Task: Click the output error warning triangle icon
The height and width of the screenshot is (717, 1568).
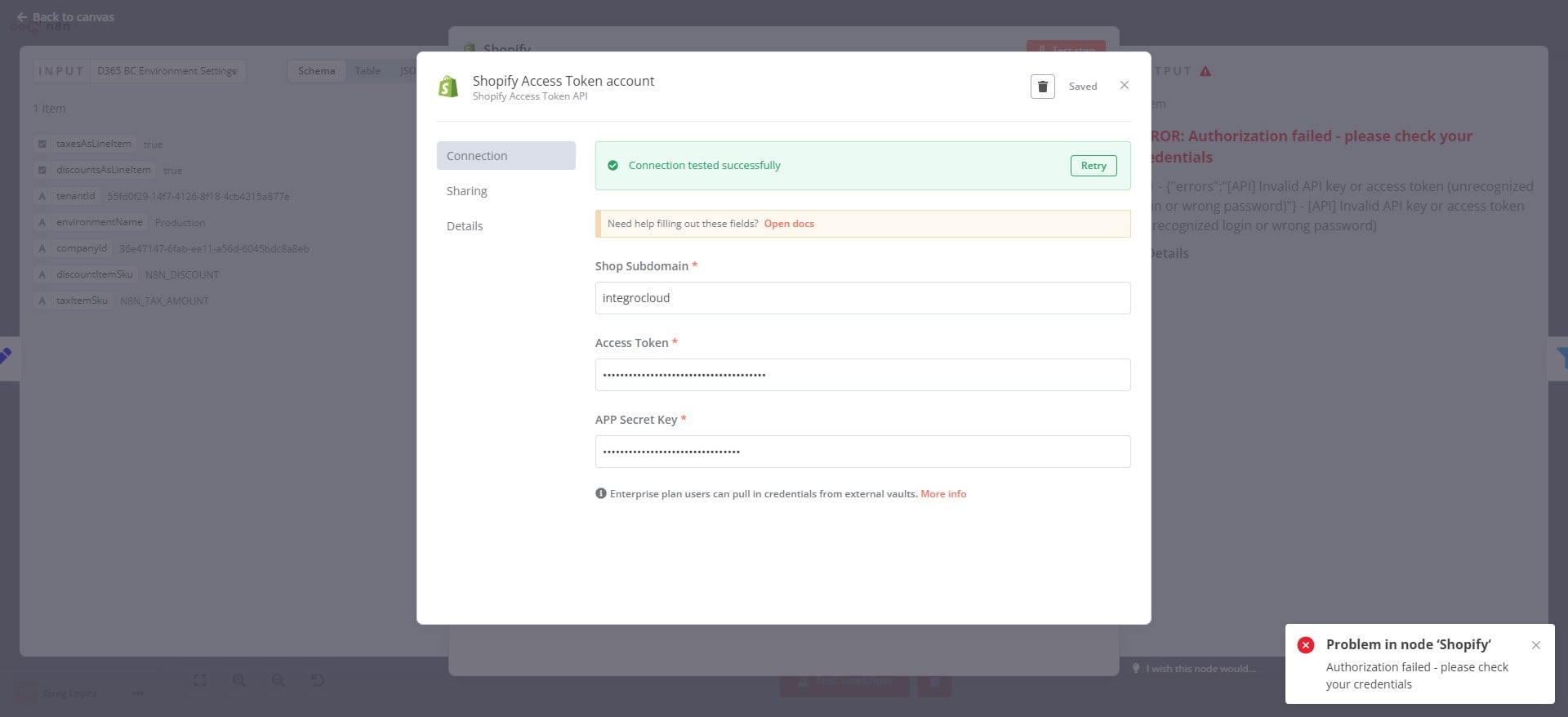Action: click(1205, 72)
